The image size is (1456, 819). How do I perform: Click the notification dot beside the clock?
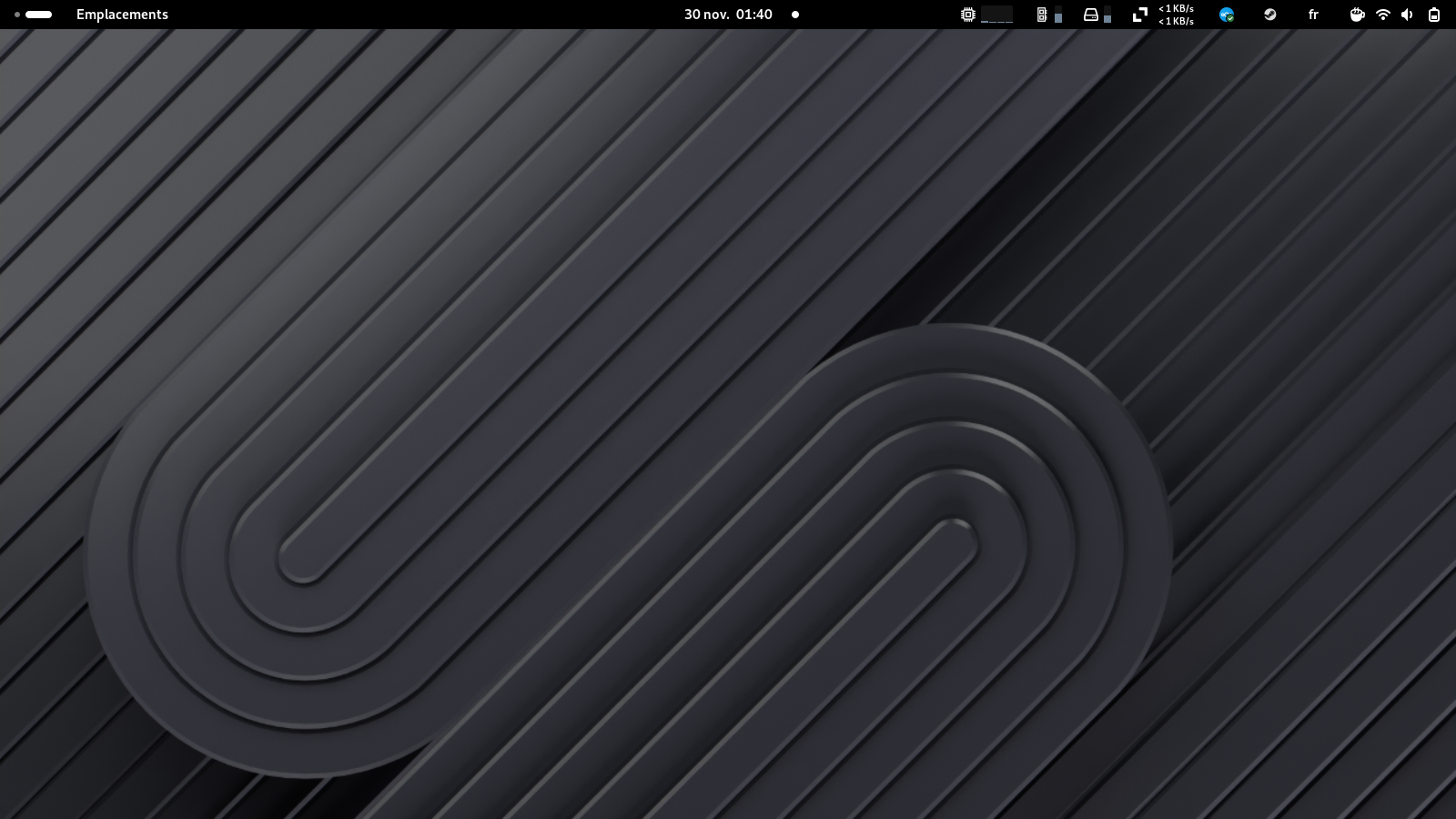(x=795, y=15)
